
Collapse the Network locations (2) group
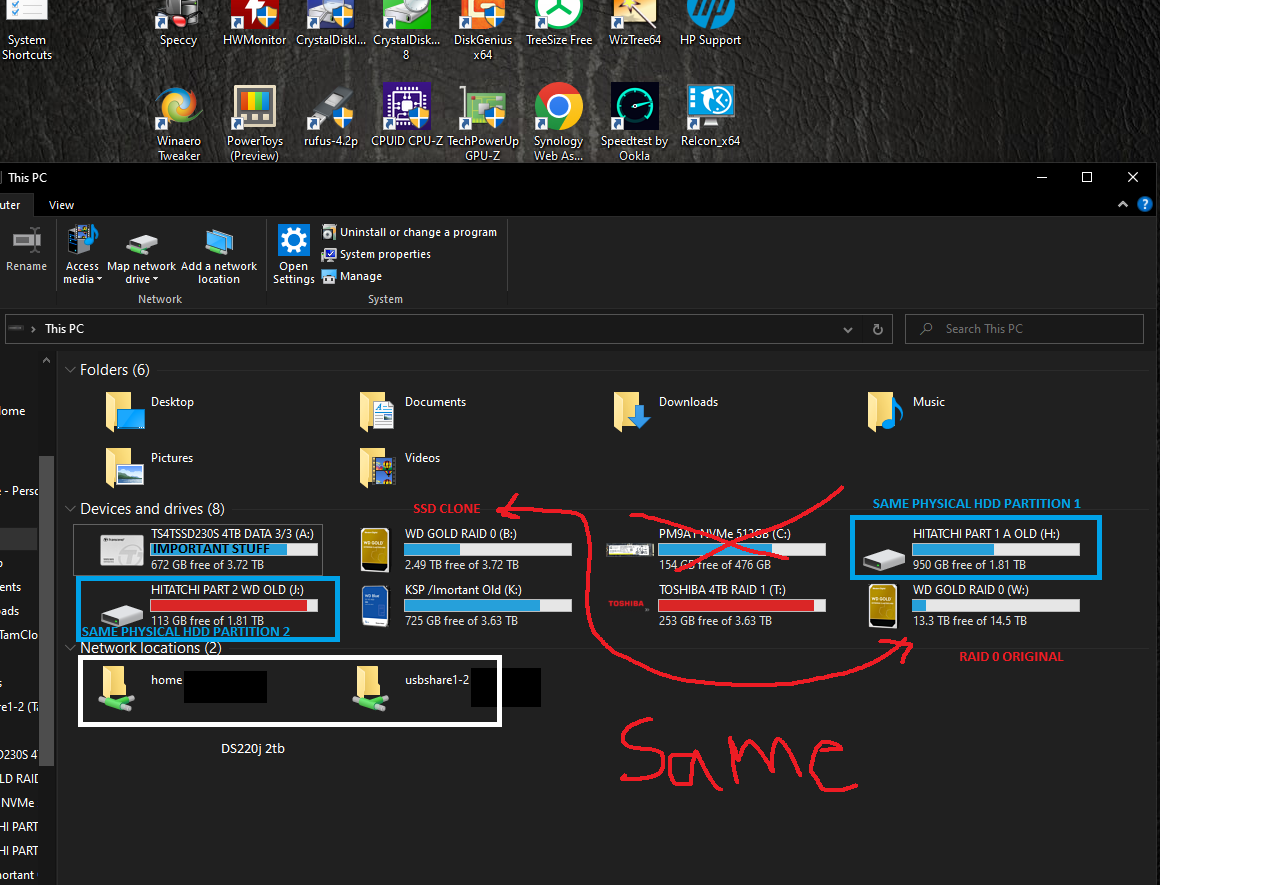70,648
